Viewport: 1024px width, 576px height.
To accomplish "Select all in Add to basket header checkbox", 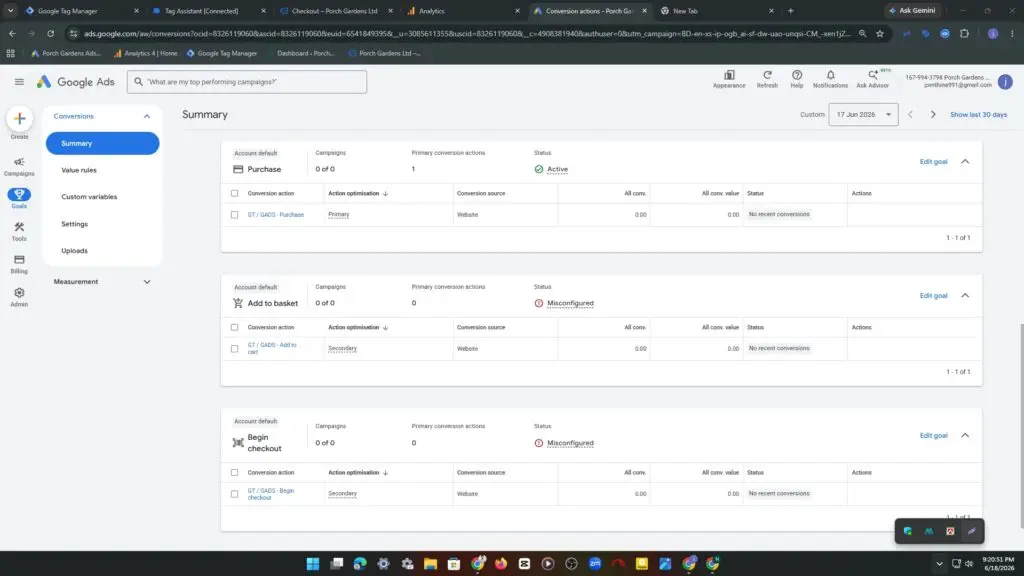I will pyautogui.click(x=234, y=327).
